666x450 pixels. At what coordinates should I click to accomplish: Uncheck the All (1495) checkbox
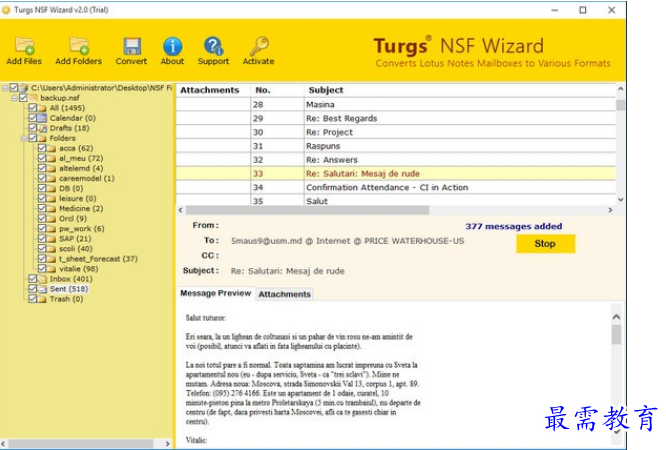[x=32, y=108]
